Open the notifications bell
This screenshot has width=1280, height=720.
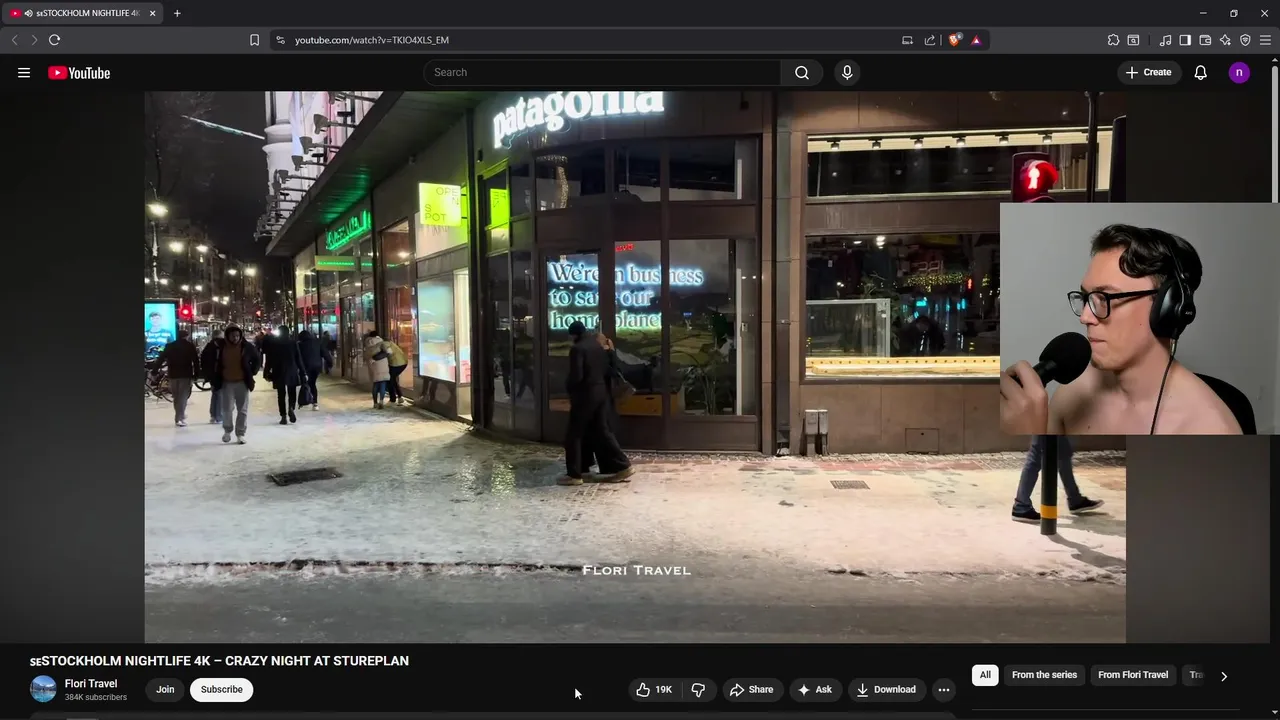pyautogui.click(x=1201, y=72)
